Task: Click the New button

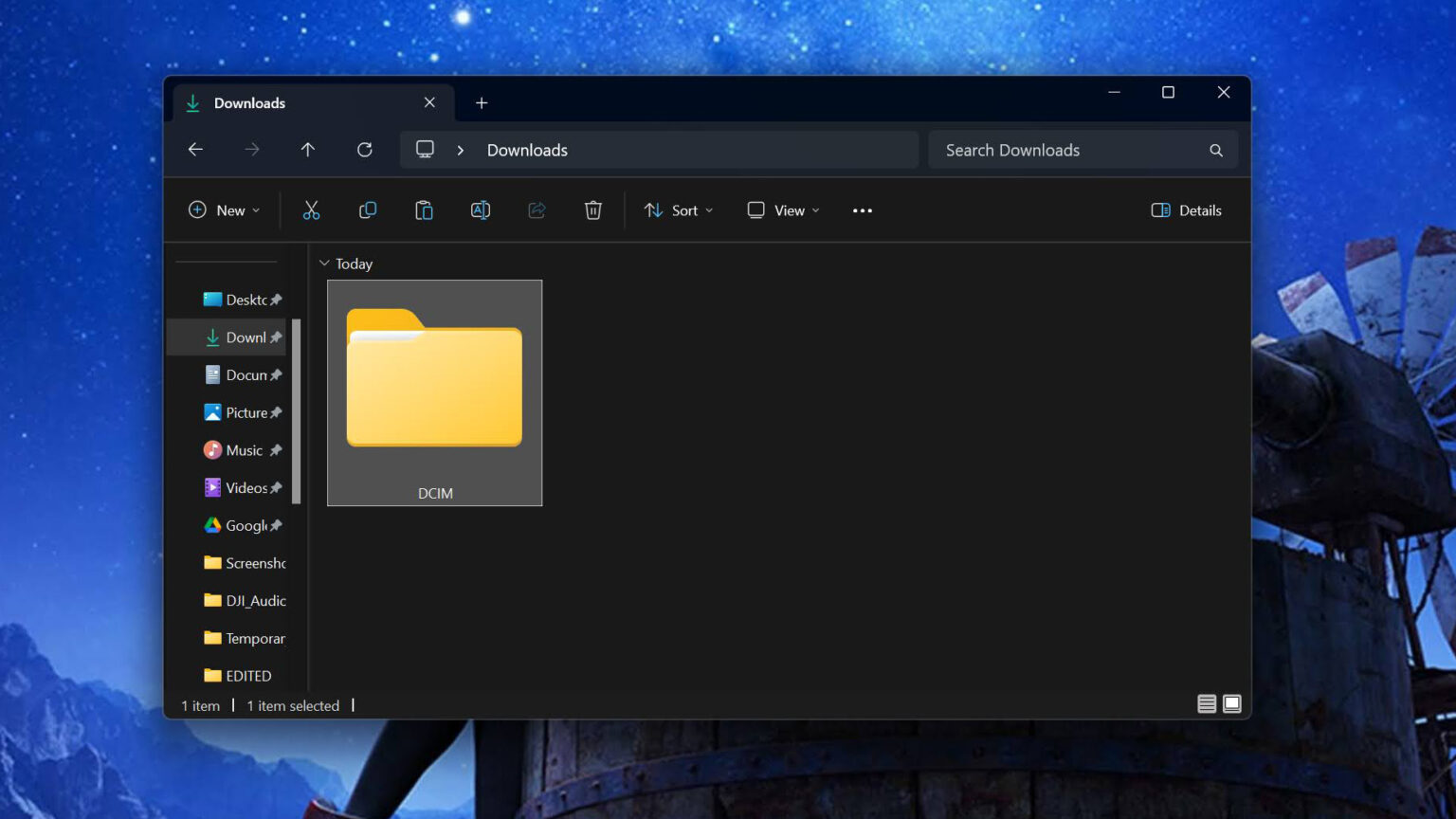Action: coord(224,209)
